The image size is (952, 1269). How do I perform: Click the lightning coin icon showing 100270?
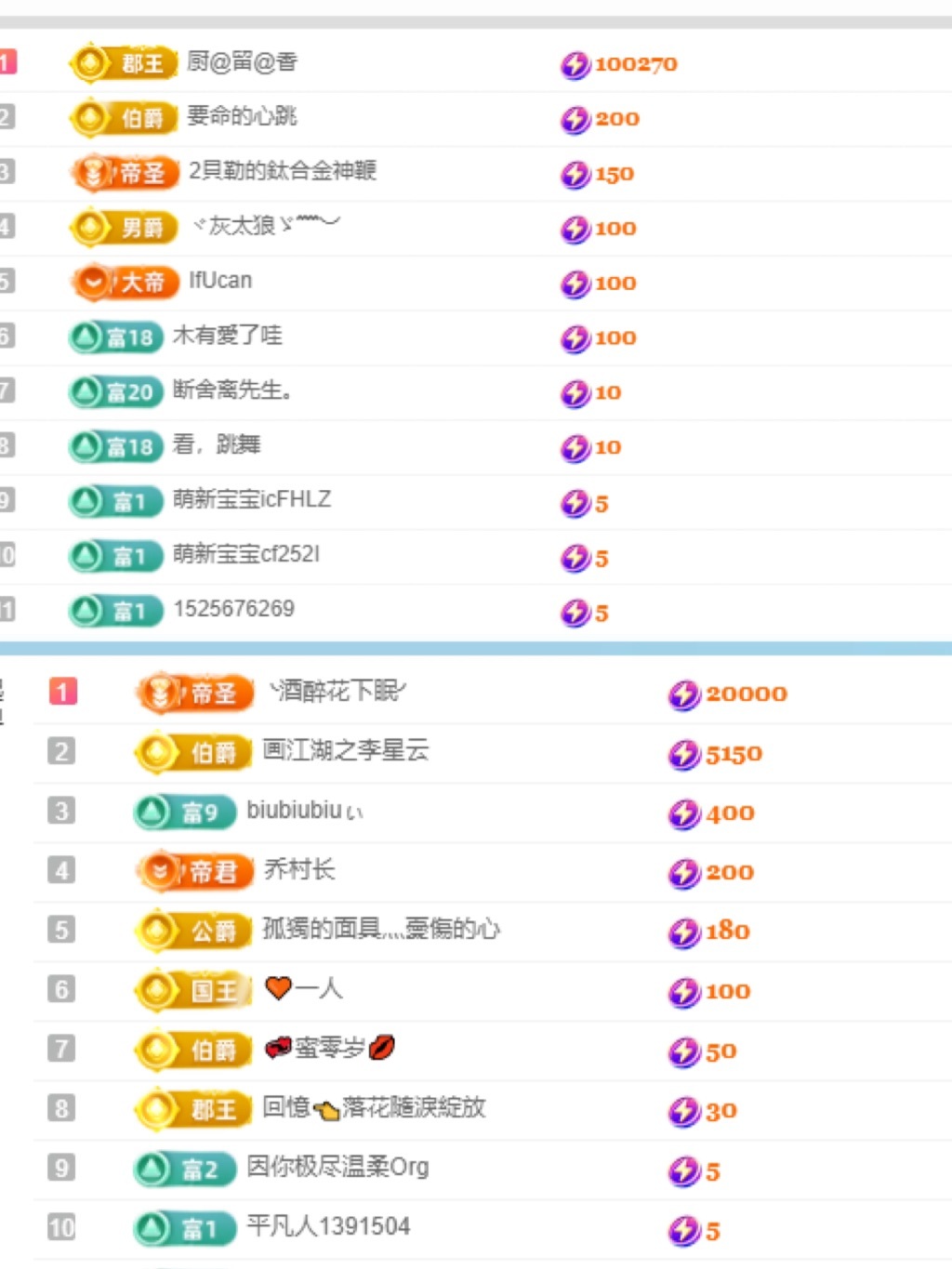[576, 63]
